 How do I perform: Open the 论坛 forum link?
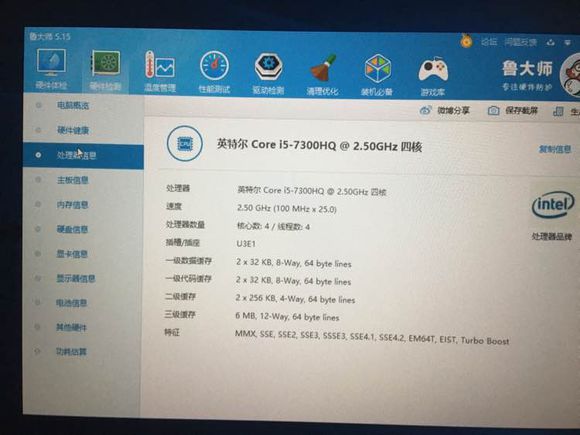point(489,42)
